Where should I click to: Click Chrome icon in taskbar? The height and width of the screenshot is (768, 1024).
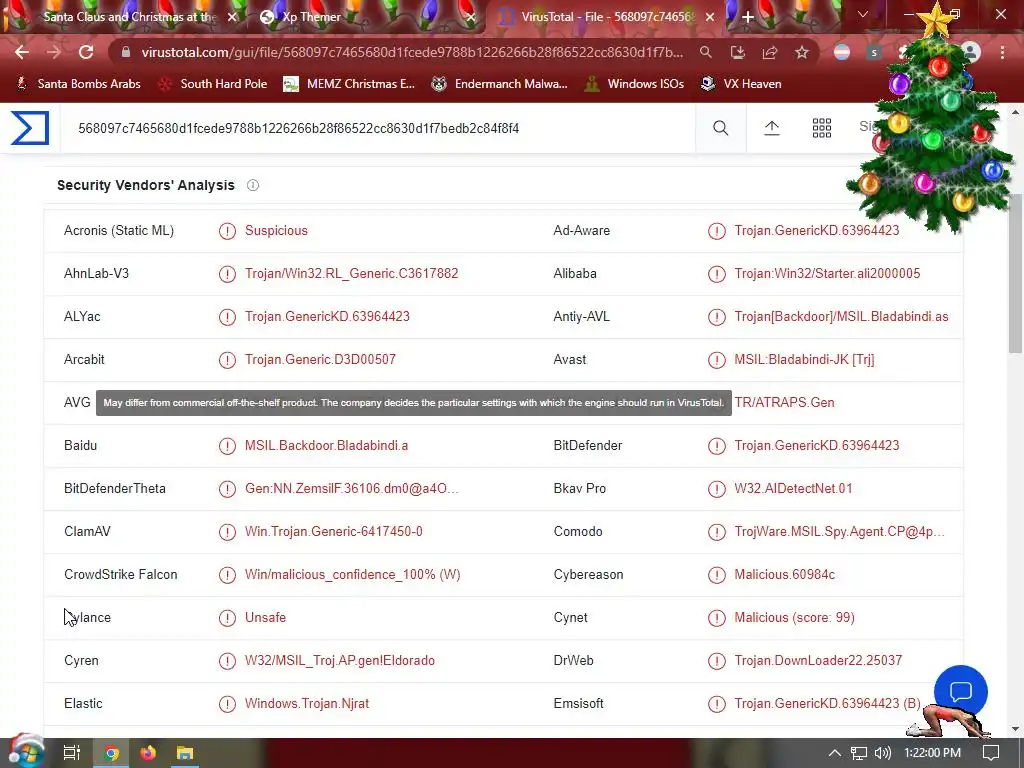(x=112, y=753)
